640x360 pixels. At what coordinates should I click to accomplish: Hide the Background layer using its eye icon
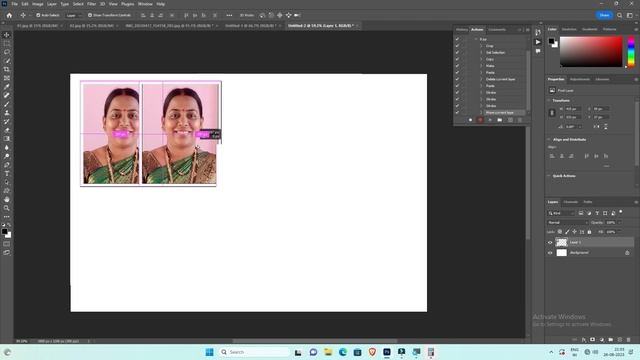(550, 253)
